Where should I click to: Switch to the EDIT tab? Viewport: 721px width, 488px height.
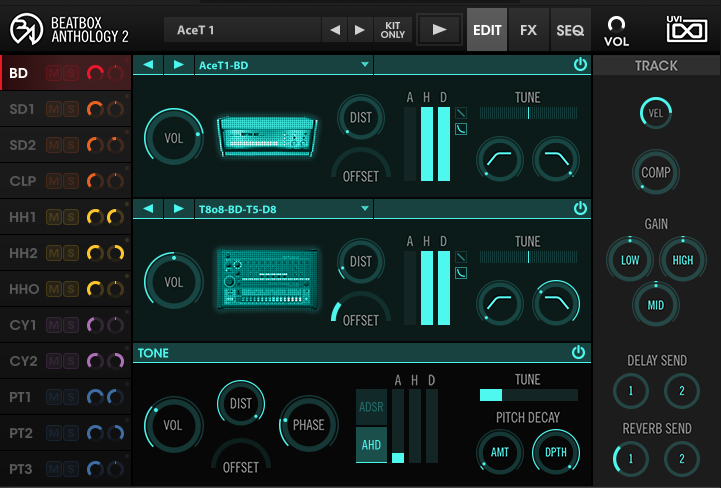click(487, 30)
